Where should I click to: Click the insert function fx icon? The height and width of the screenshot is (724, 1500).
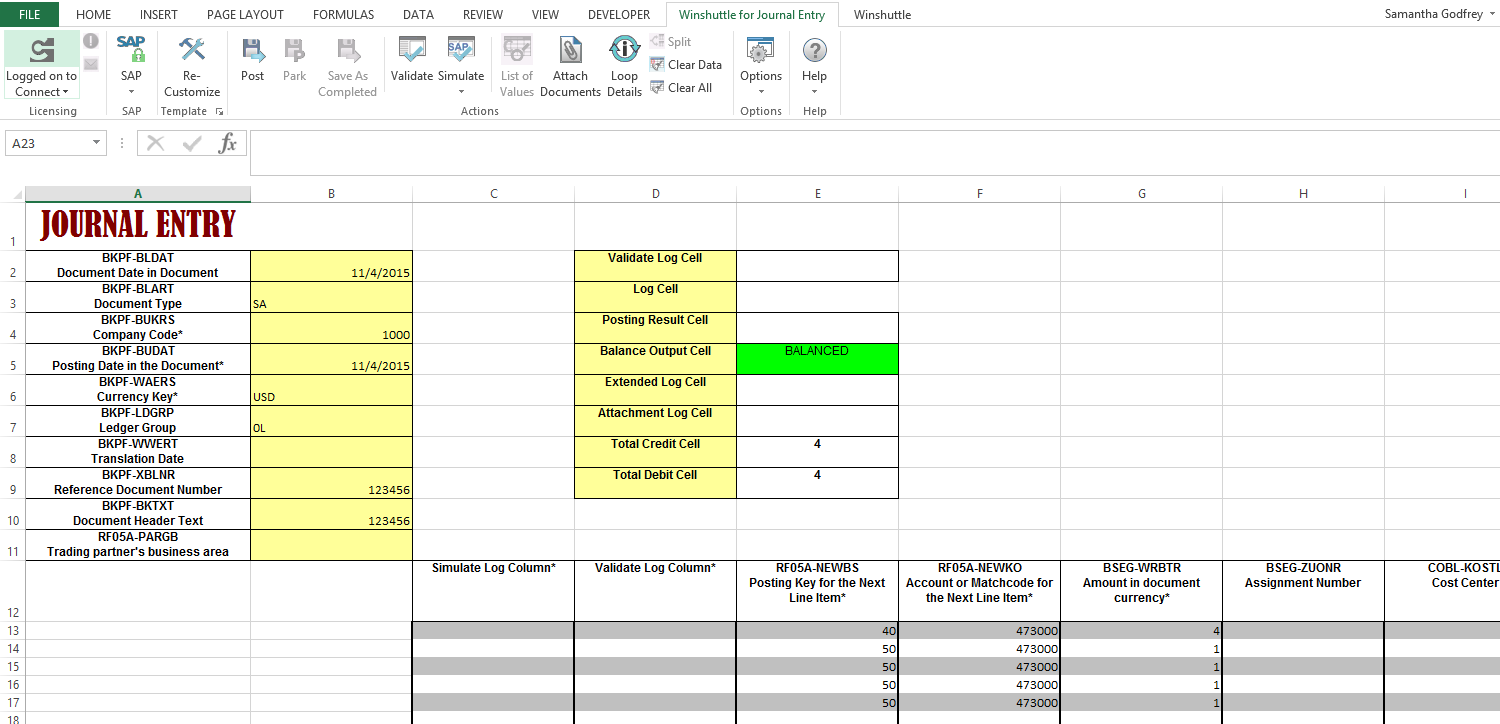pos(228,143)
